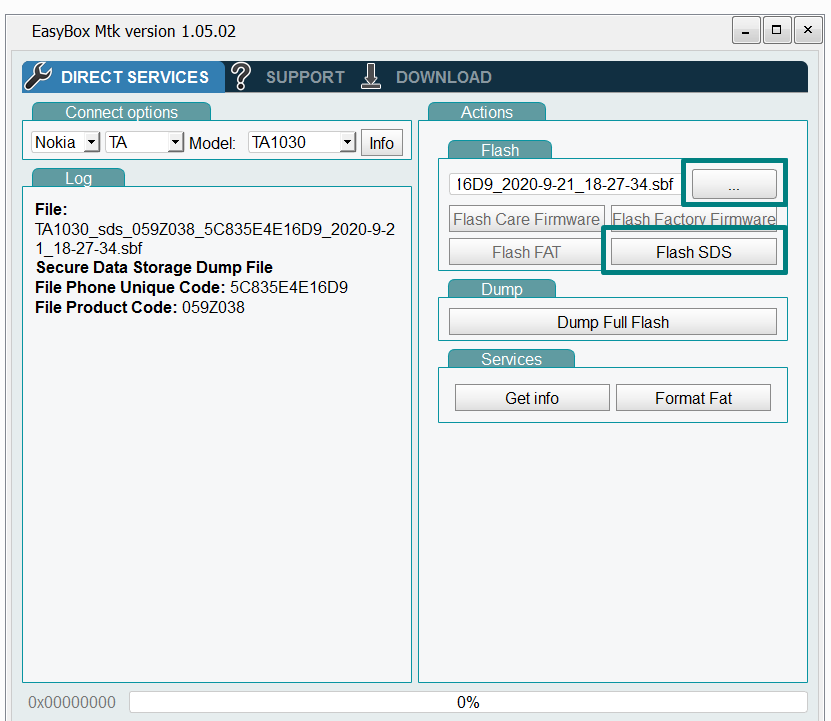Click the Get info button
The image size is (831, 721).
532,398
